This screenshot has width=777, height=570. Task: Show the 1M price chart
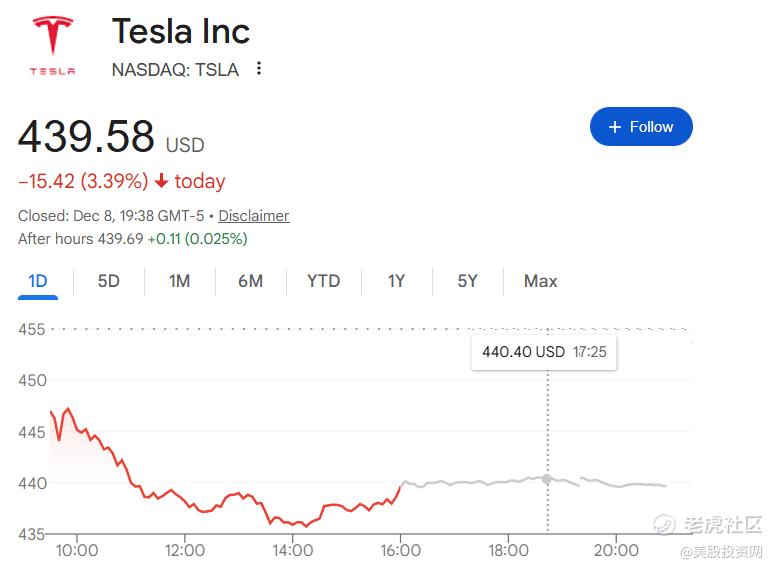click(x=179, y=281)
